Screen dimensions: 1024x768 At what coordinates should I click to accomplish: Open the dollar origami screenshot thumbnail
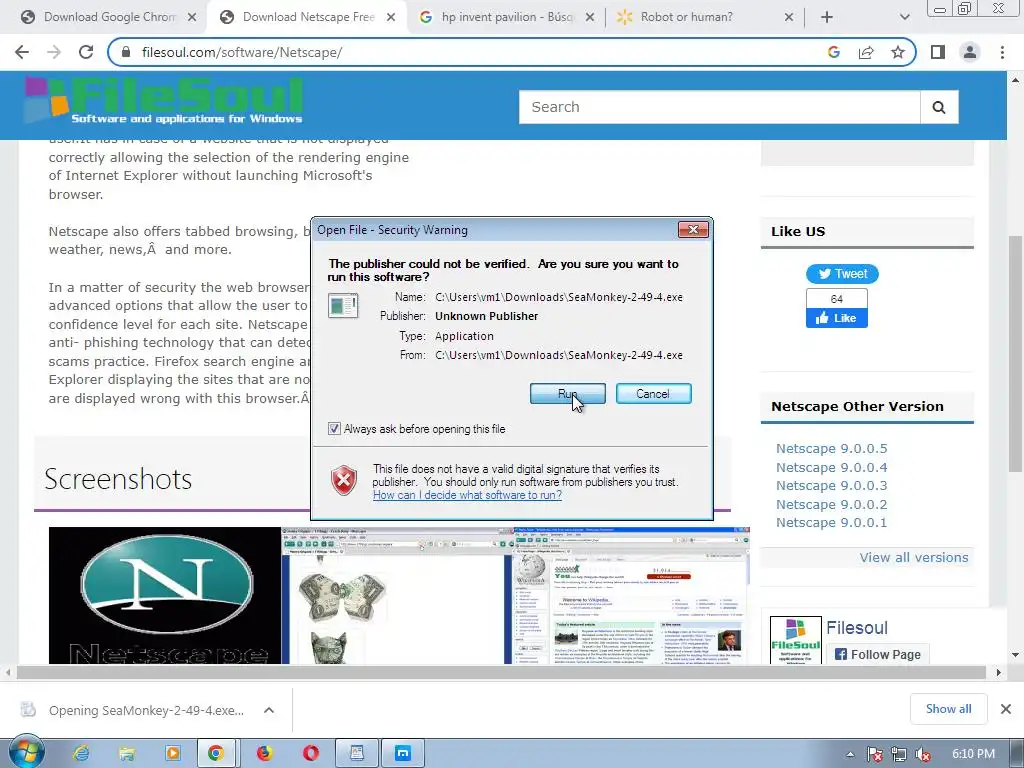coord(396,596)
